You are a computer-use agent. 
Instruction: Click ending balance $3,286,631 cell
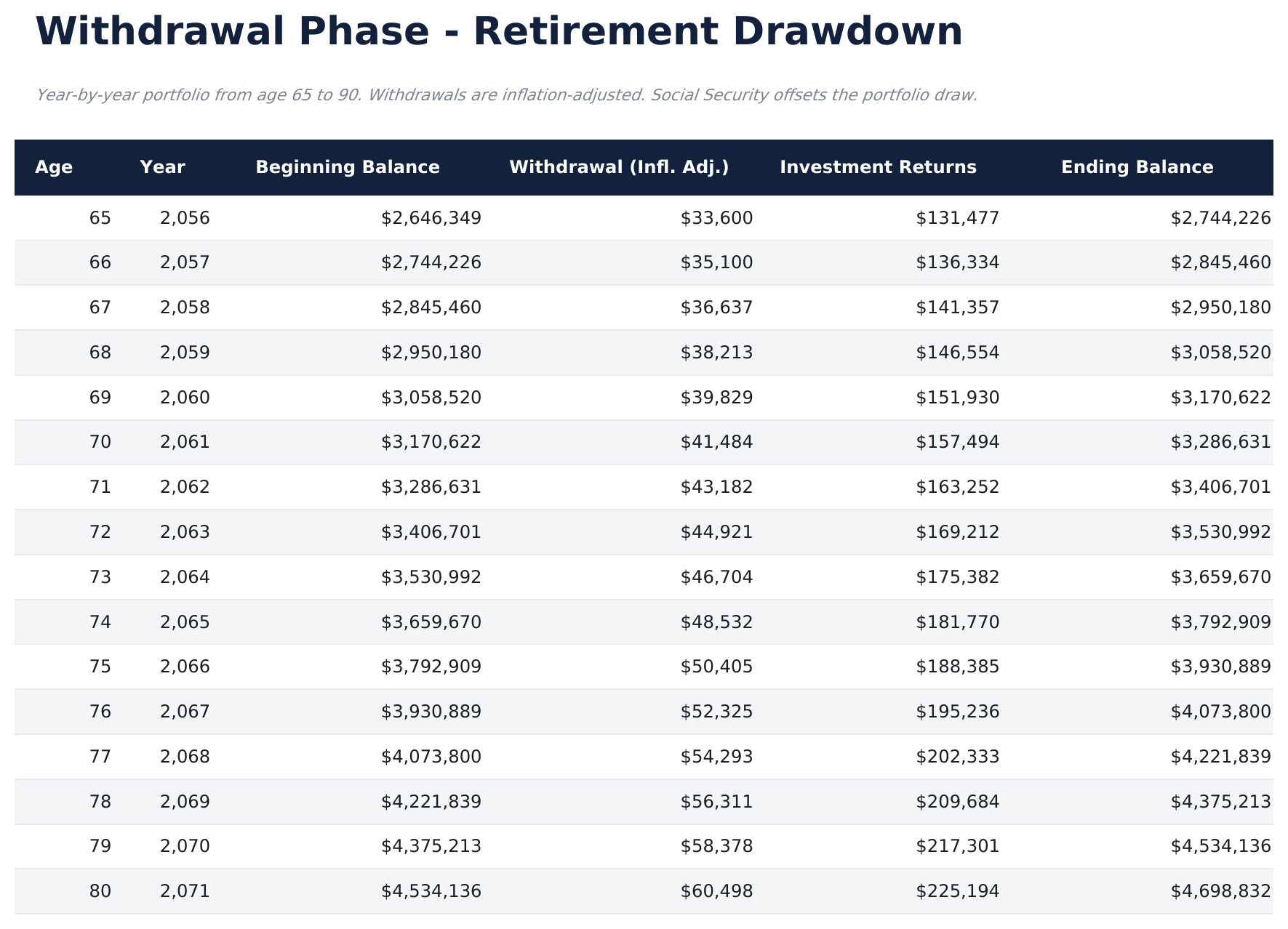click(1220, 442)
